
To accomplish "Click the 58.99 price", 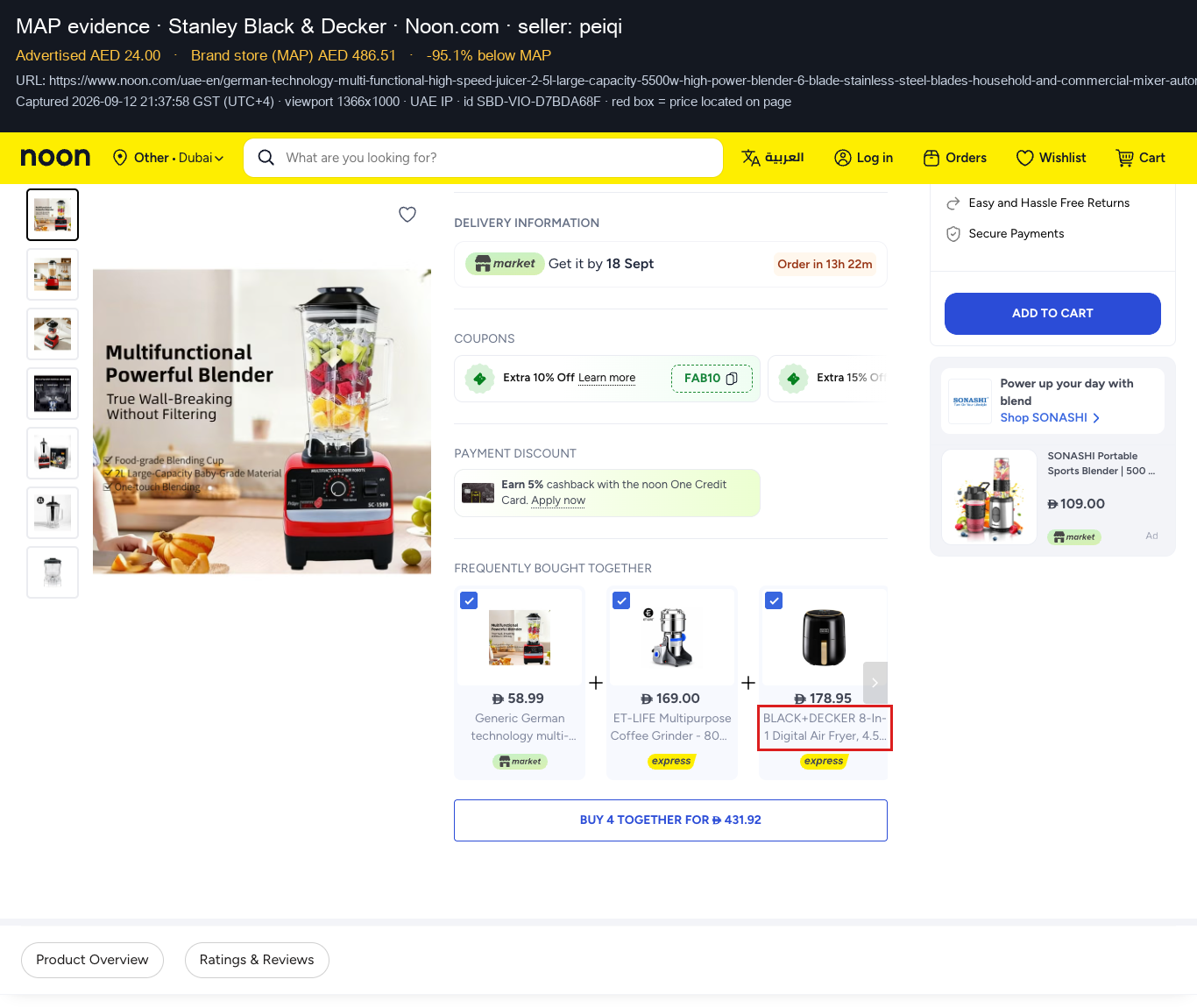I will tap(518, 699).
